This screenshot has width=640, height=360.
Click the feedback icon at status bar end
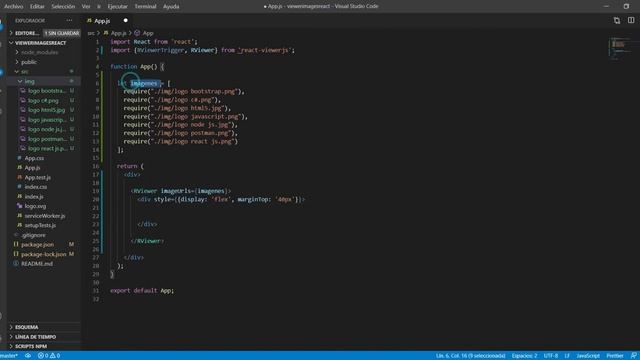633,356
